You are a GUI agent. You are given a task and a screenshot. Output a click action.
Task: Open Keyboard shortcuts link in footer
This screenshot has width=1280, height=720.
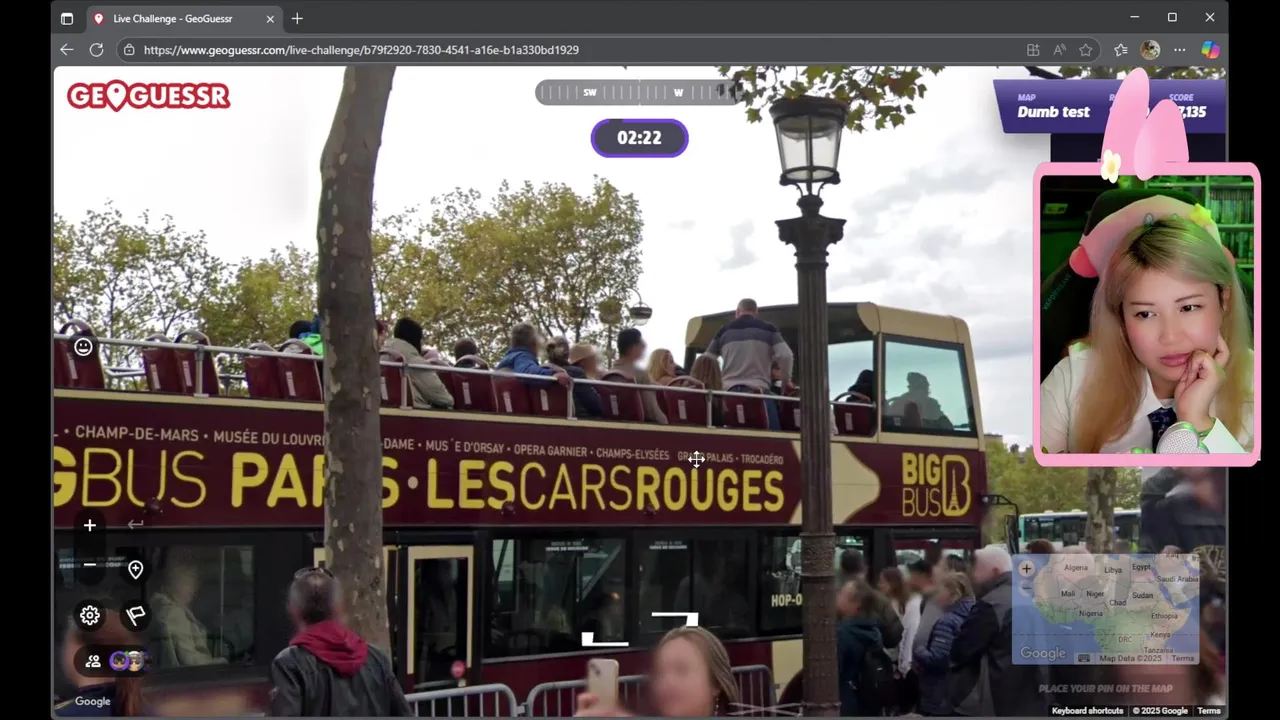pyautogui.click(x=1087, y=711)
